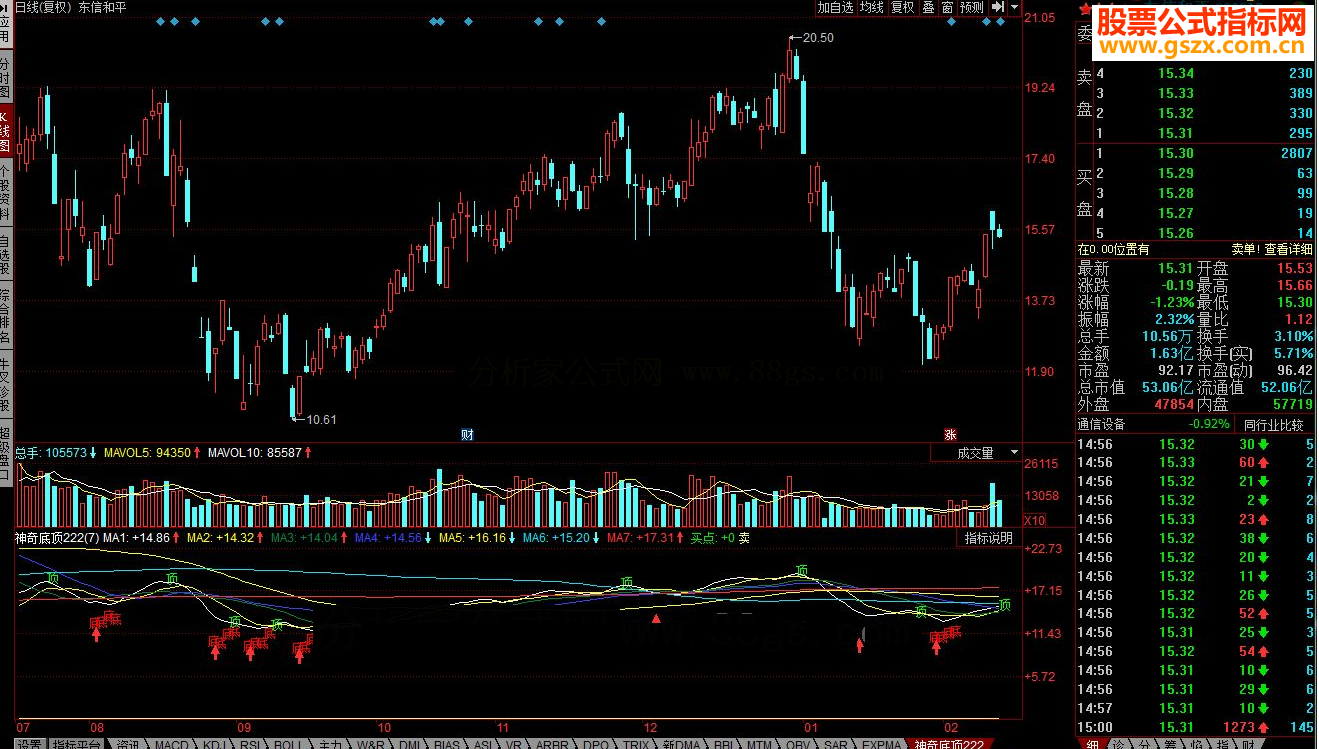Click the 通信设备 sector label
This screenshot has height=749, width=1319.
tap(1101, 424)
